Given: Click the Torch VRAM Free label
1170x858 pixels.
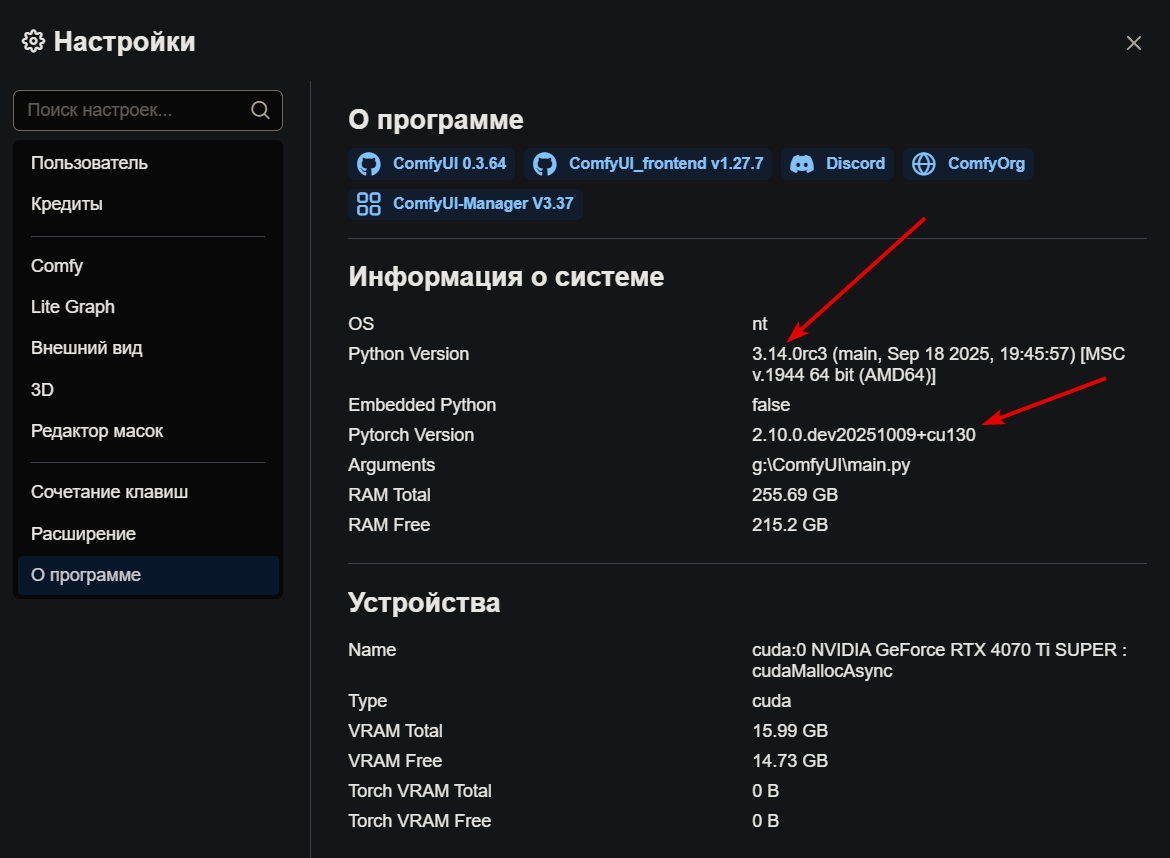Looking at the screenshot, I should [419, 821].
